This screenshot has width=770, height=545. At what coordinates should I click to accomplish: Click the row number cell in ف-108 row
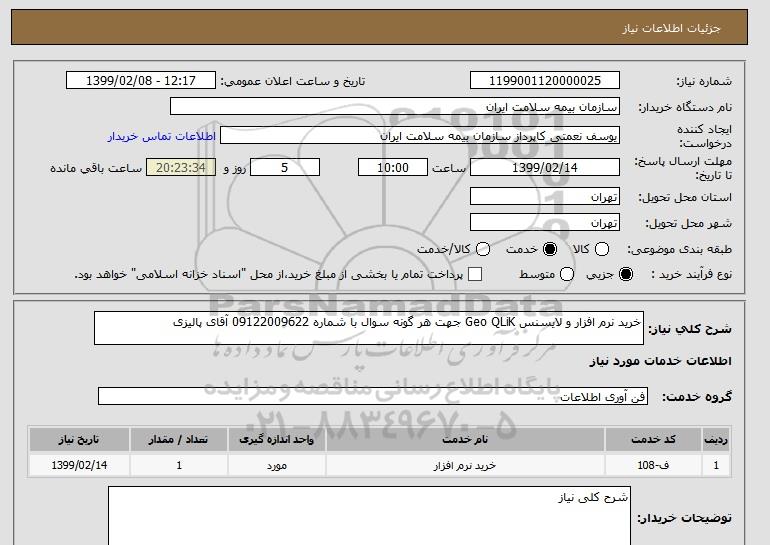pos(716,465)
